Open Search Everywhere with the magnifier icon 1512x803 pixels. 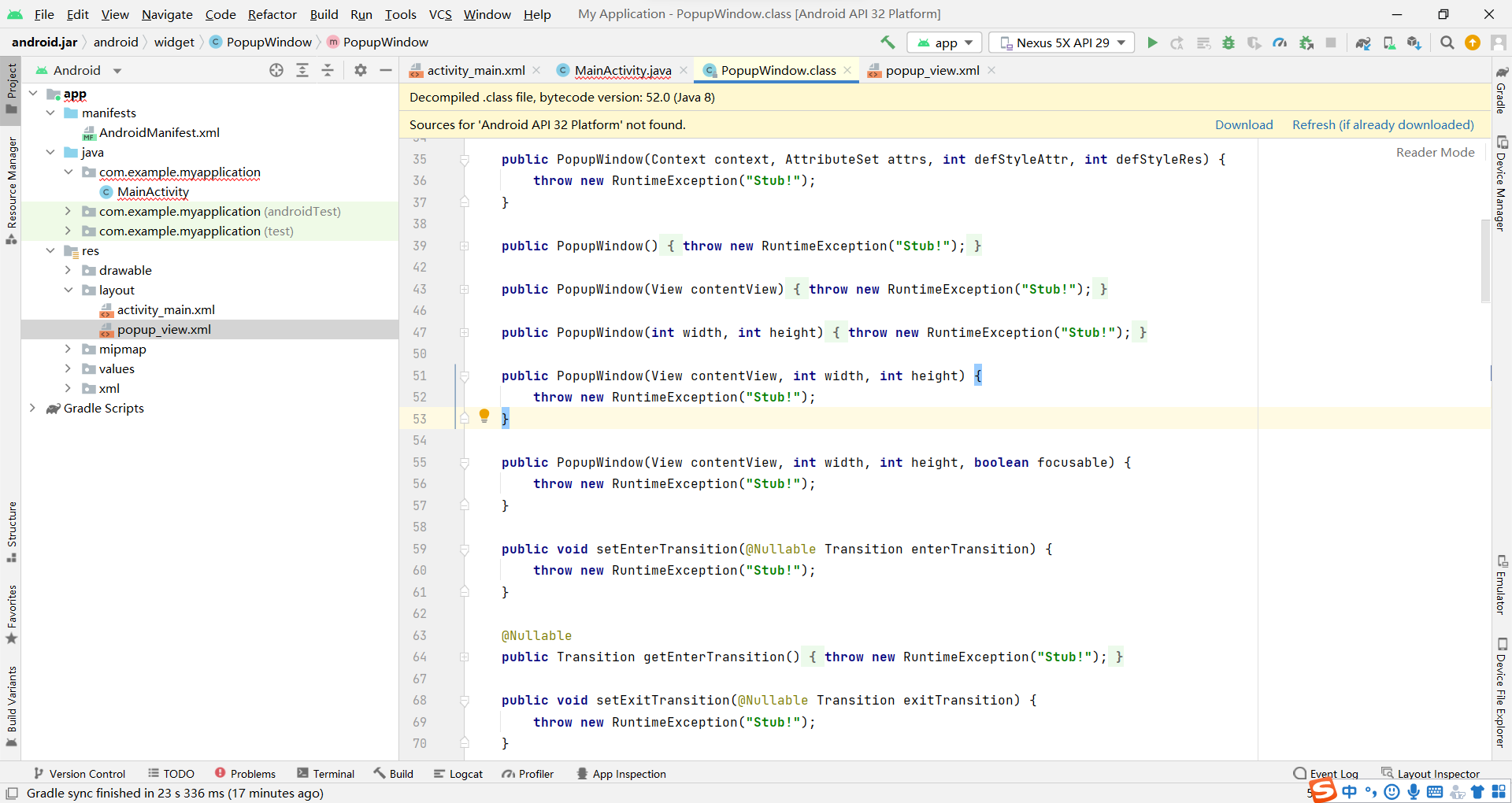[1447, 43]
